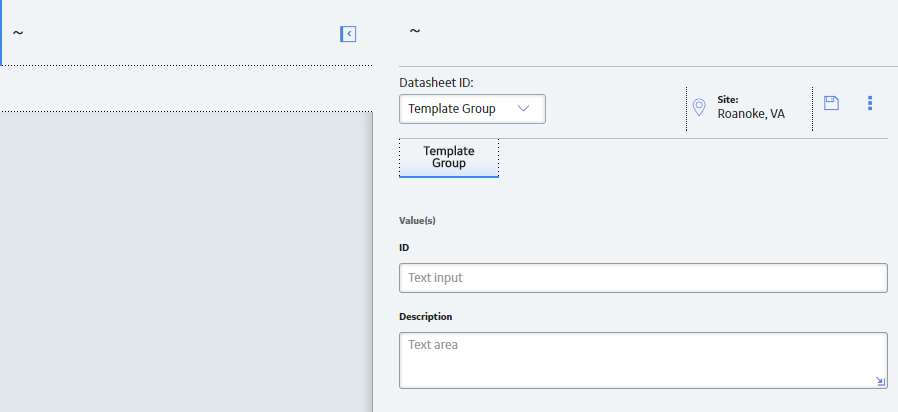
Task: Click the empty gray left pane area
Action: tap(186, 262)
